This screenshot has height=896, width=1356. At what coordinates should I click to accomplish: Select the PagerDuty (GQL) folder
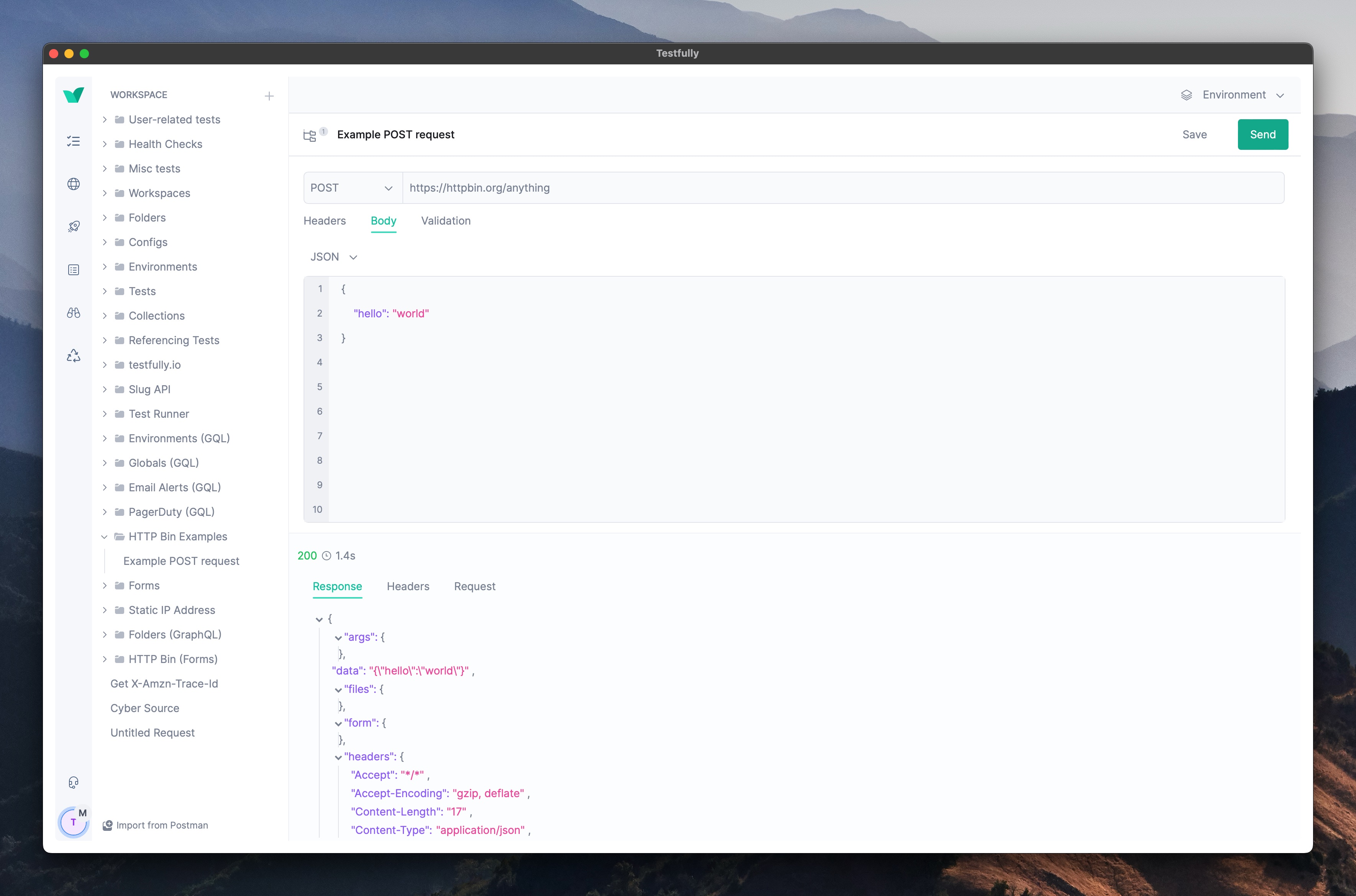(172, 512)
